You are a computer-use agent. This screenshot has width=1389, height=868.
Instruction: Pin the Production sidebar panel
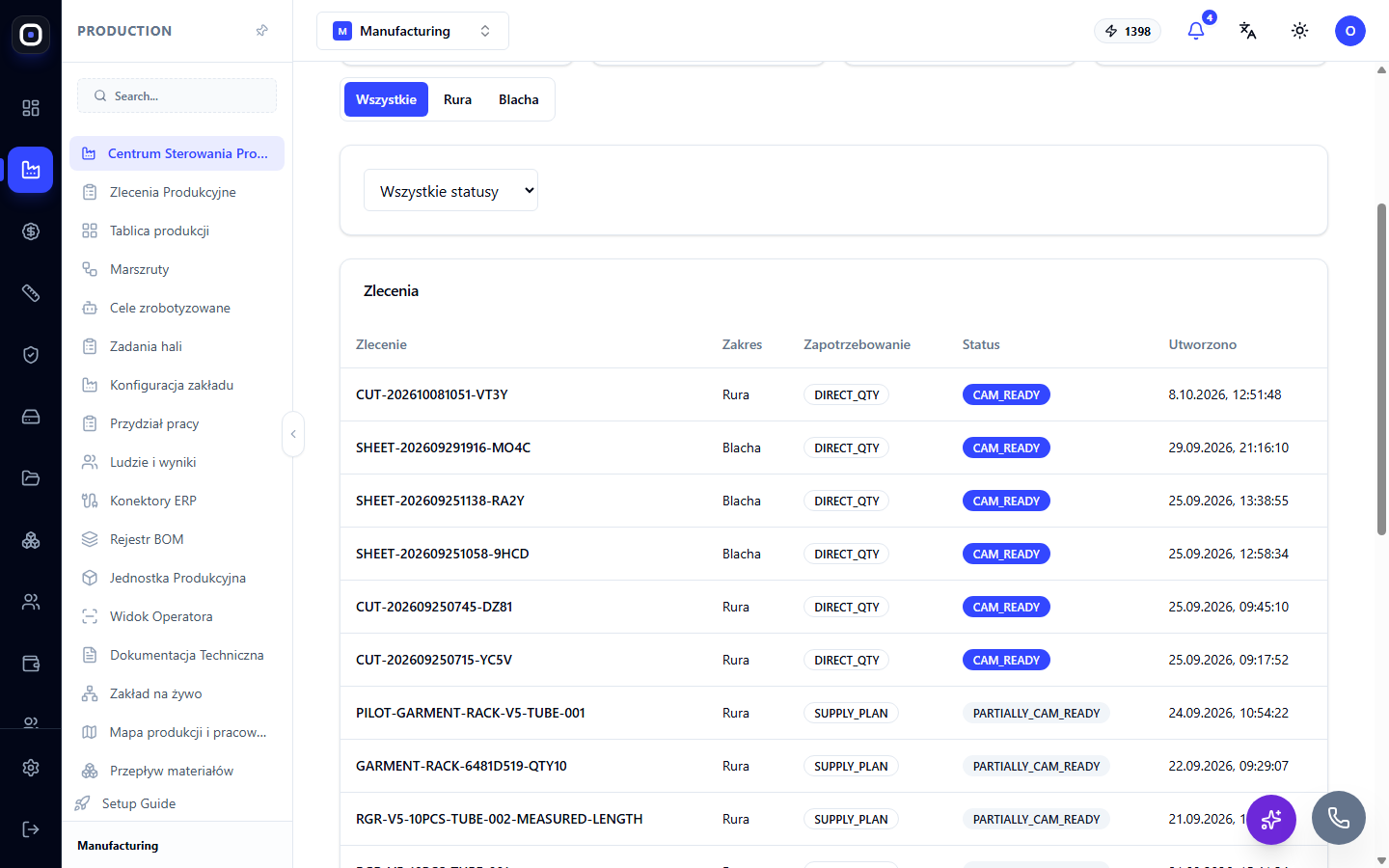pyautogui.click(x=261, y=31)
